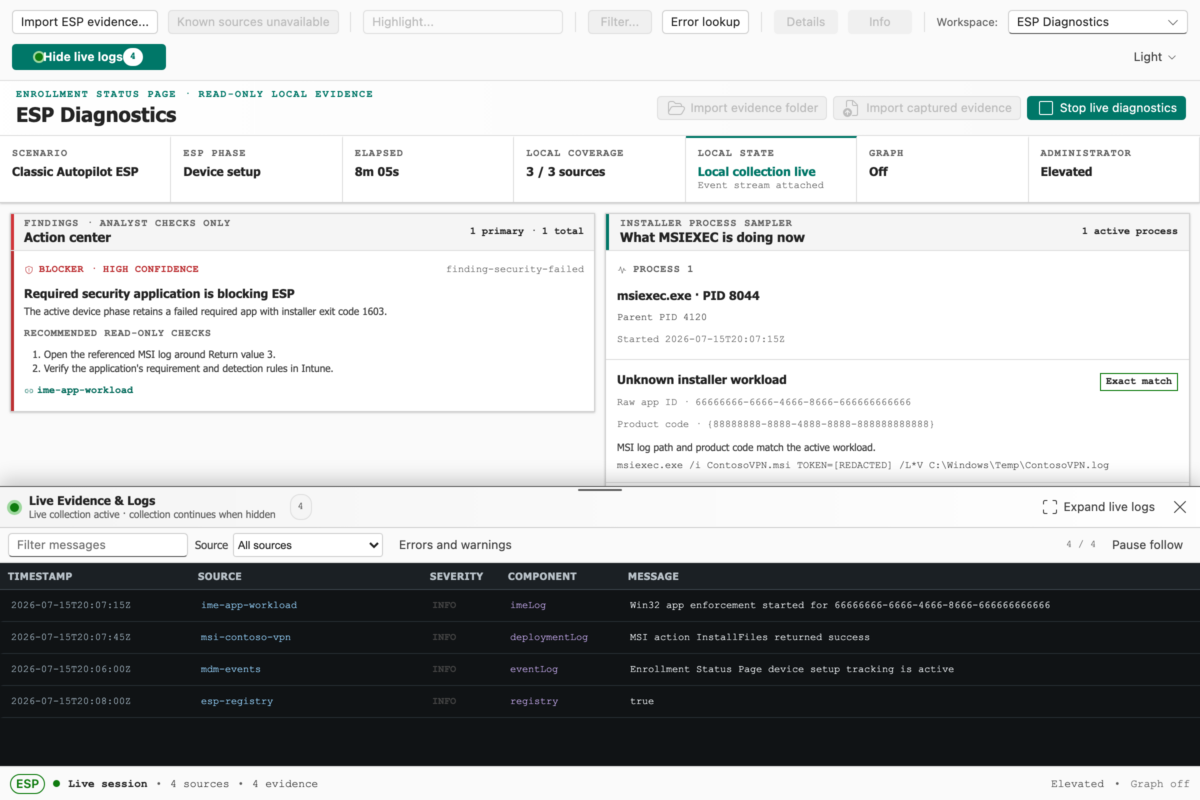
Task: Click the Highlight... input field
Action: click(463, 22)
